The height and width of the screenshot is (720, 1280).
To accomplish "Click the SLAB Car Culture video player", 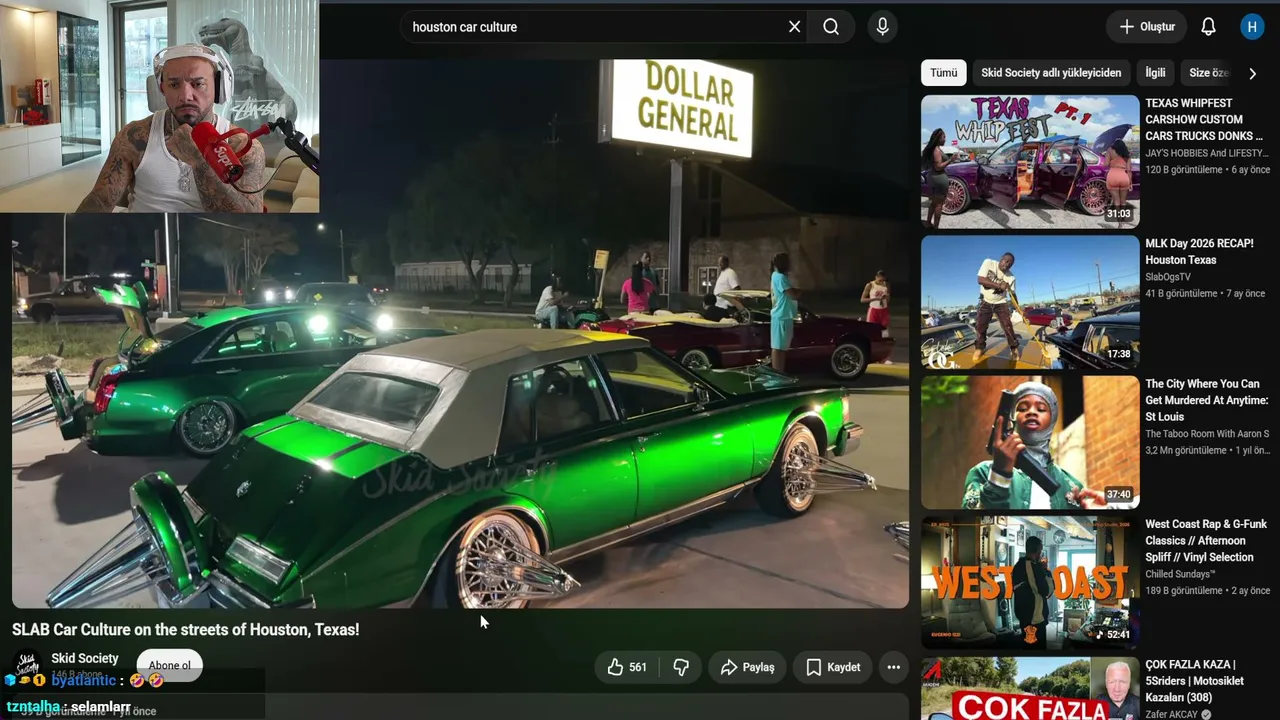I will 460,334.
